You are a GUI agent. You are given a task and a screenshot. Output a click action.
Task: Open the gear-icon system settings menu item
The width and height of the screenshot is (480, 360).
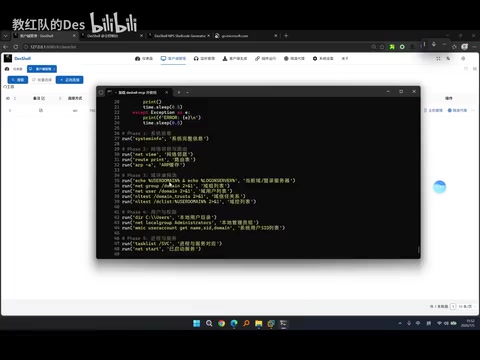323,58
